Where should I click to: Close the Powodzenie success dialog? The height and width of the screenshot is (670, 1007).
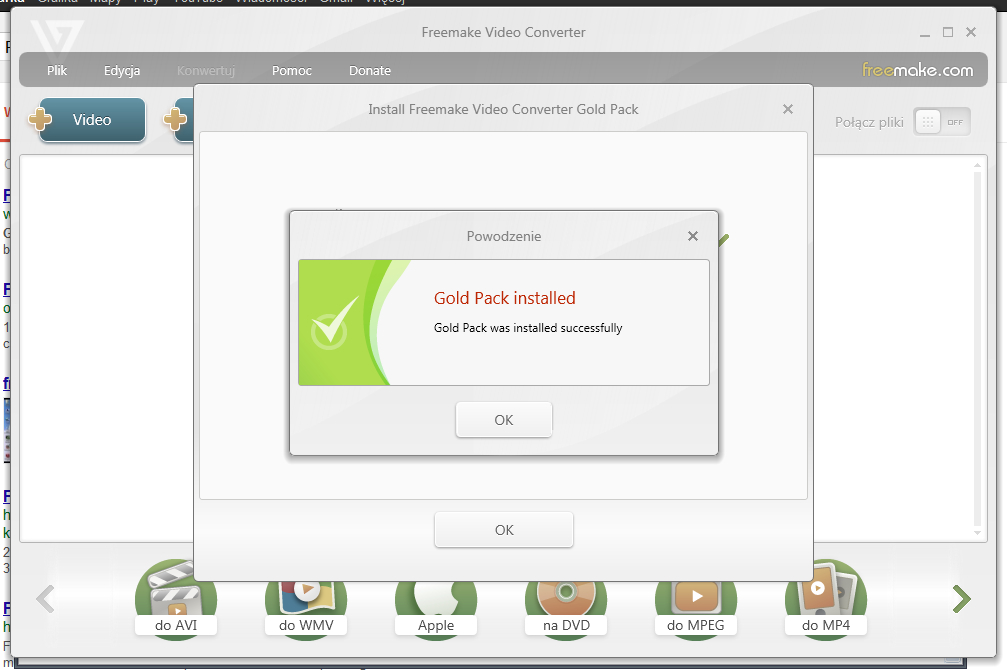(x=692, y=236)
